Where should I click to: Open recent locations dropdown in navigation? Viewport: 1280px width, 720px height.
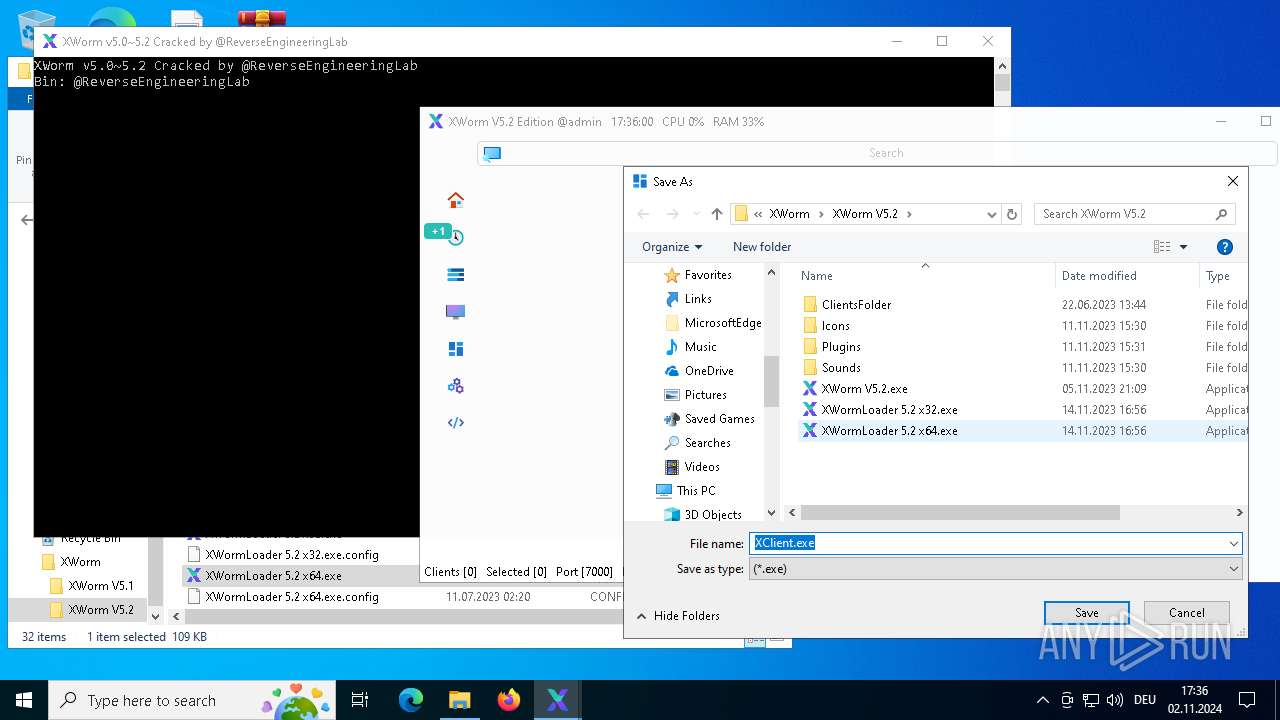tap(696, 214)
